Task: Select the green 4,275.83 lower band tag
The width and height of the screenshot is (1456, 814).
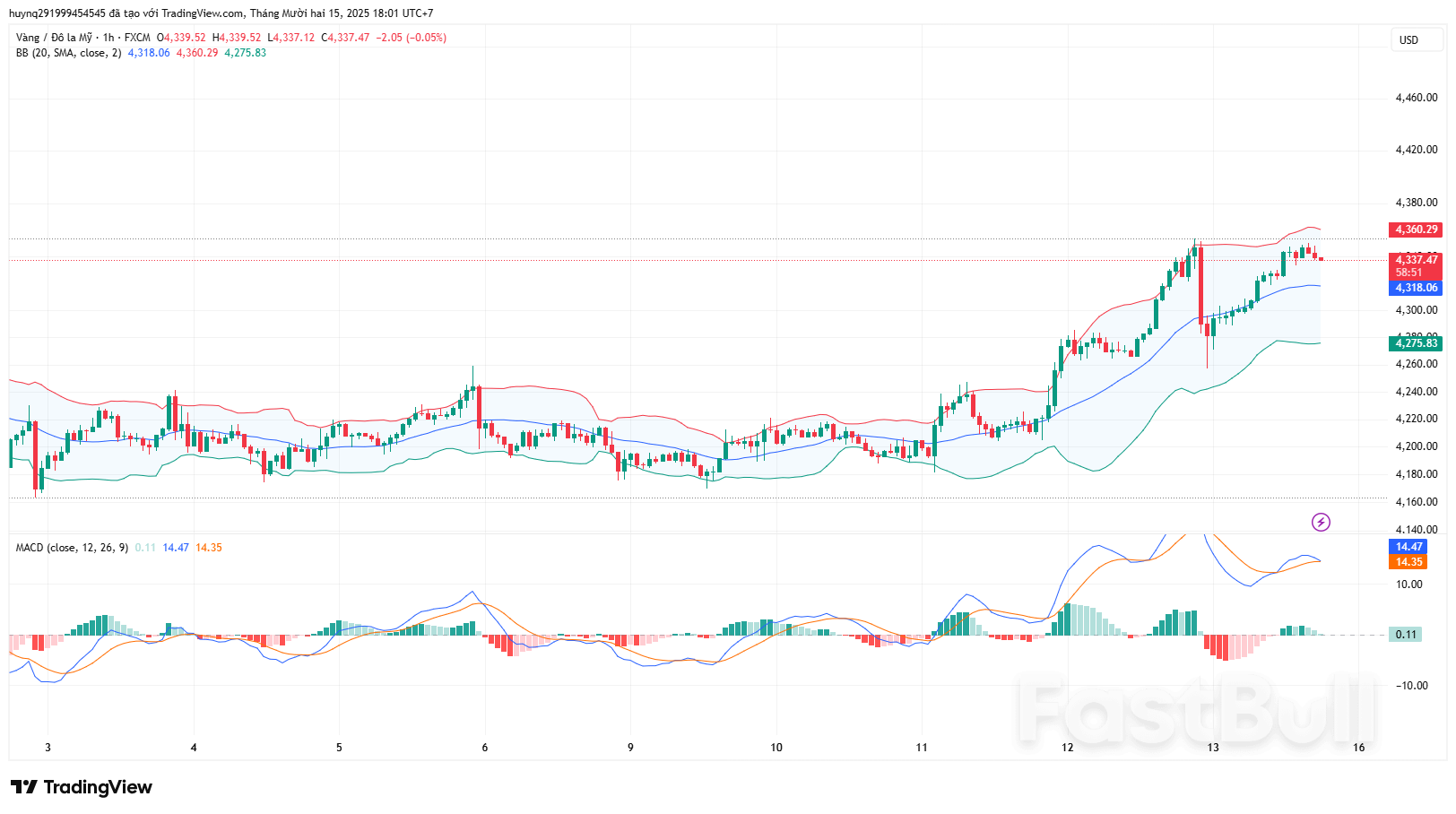Action: (1416, 343)
